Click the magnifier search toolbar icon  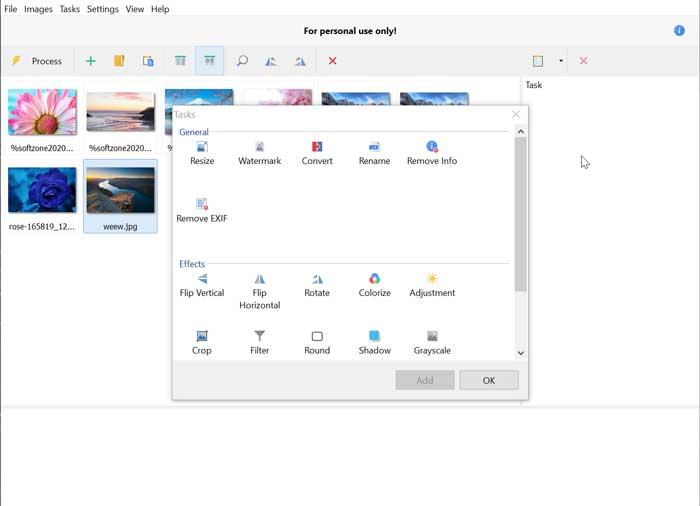coord(242,60)
